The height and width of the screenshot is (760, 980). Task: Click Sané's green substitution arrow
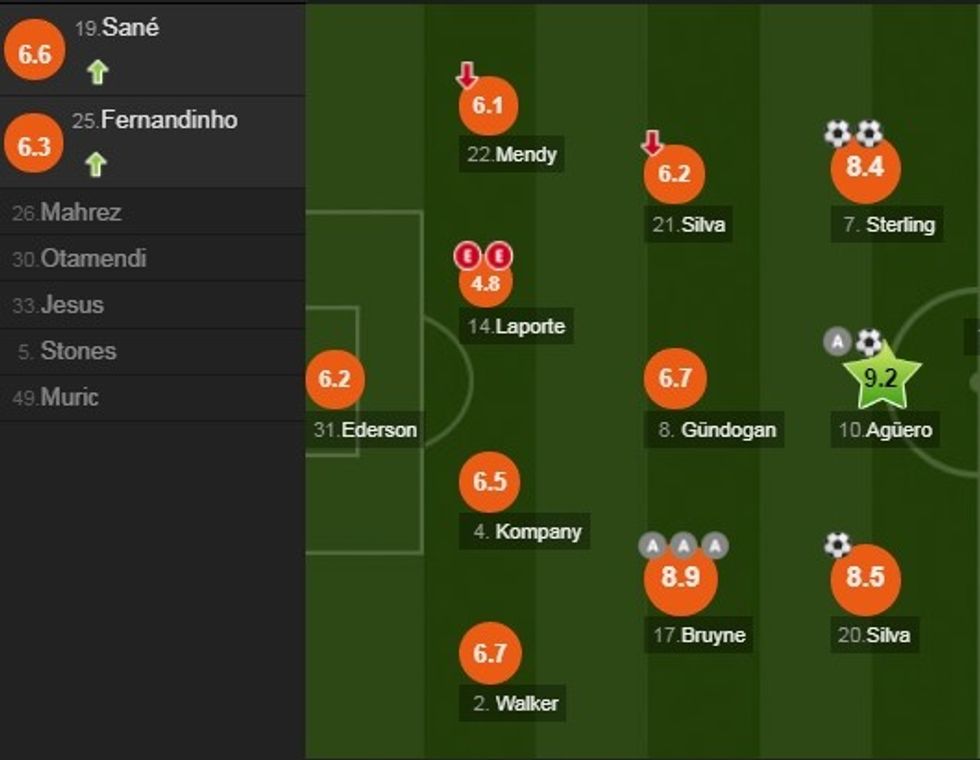pos(97,72)
